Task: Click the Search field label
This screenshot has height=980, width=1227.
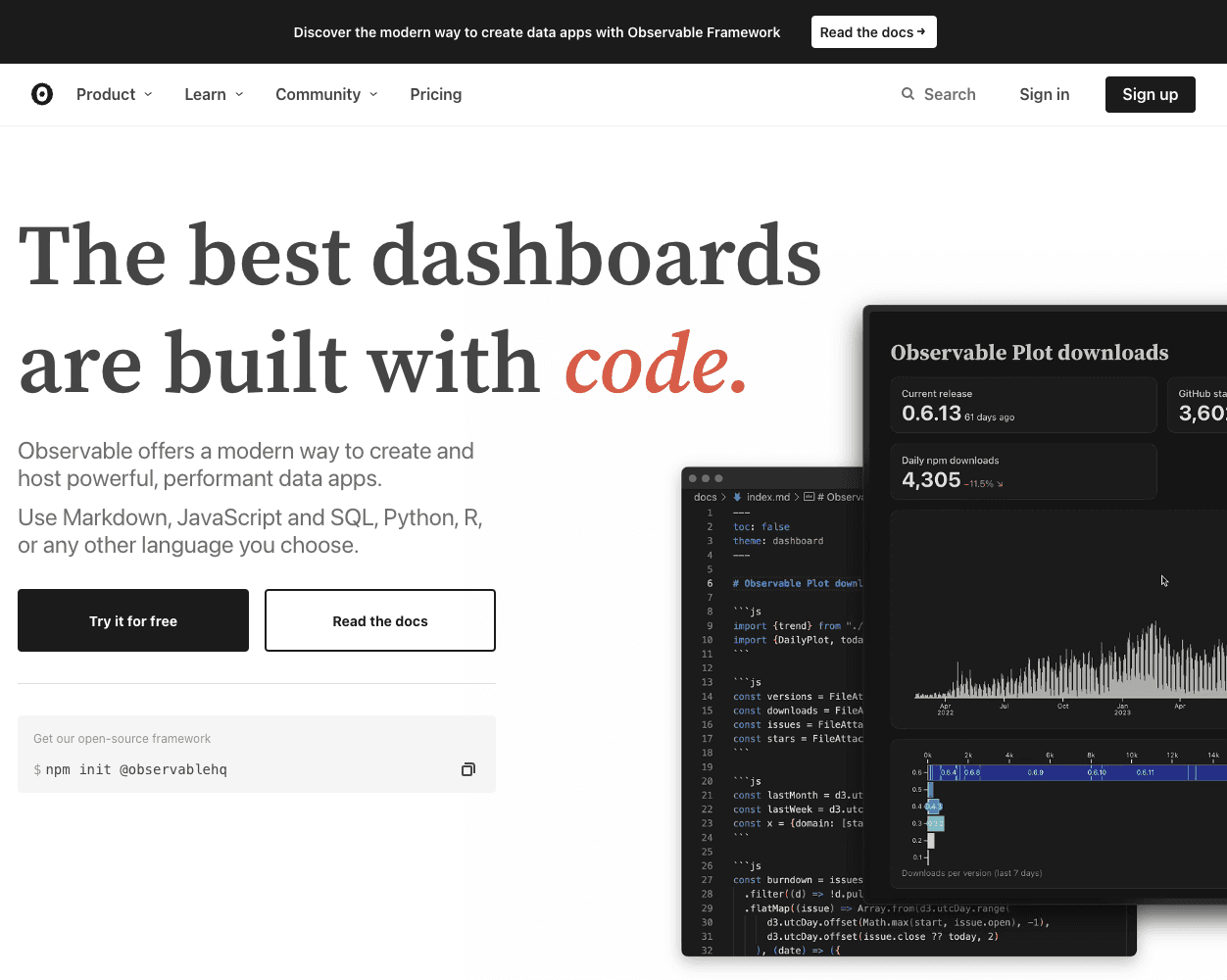Action: pos(950,94)
